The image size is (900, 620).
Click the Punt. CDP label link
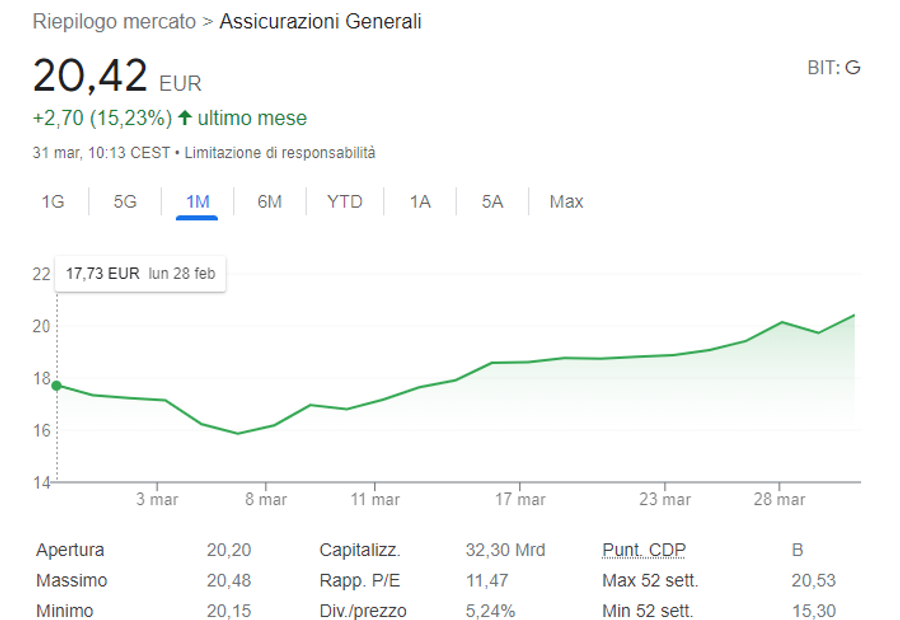pos(643,550)
